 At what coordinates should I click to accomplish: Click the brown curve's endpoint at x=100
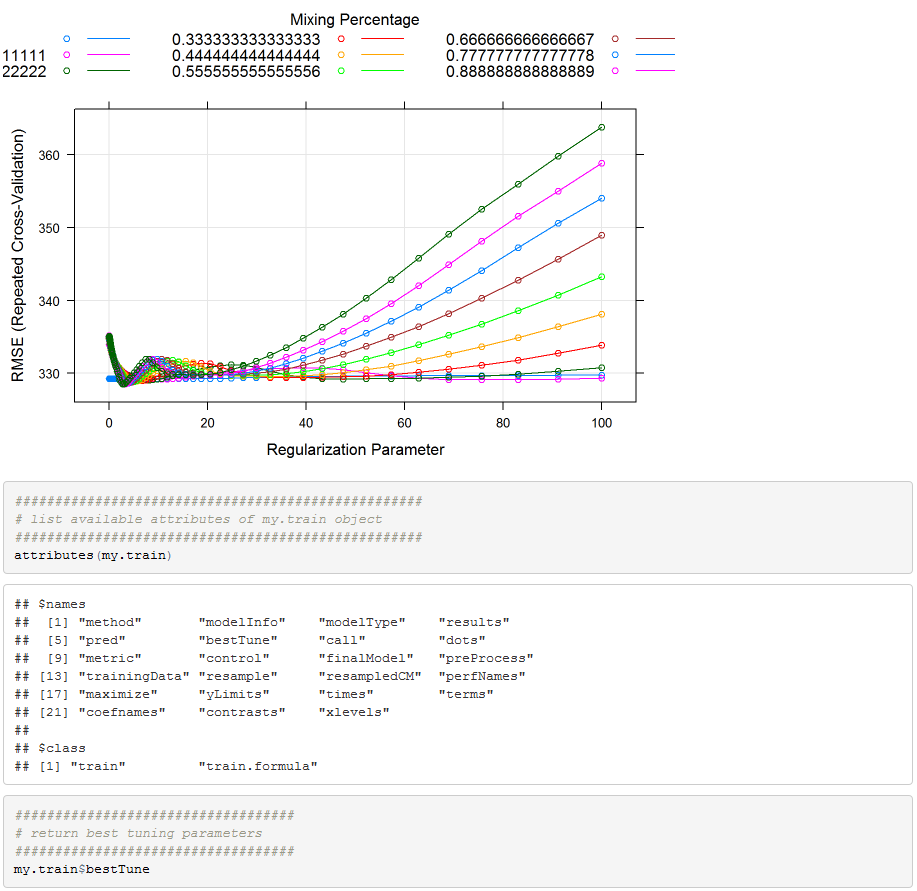tap(601, 235)
